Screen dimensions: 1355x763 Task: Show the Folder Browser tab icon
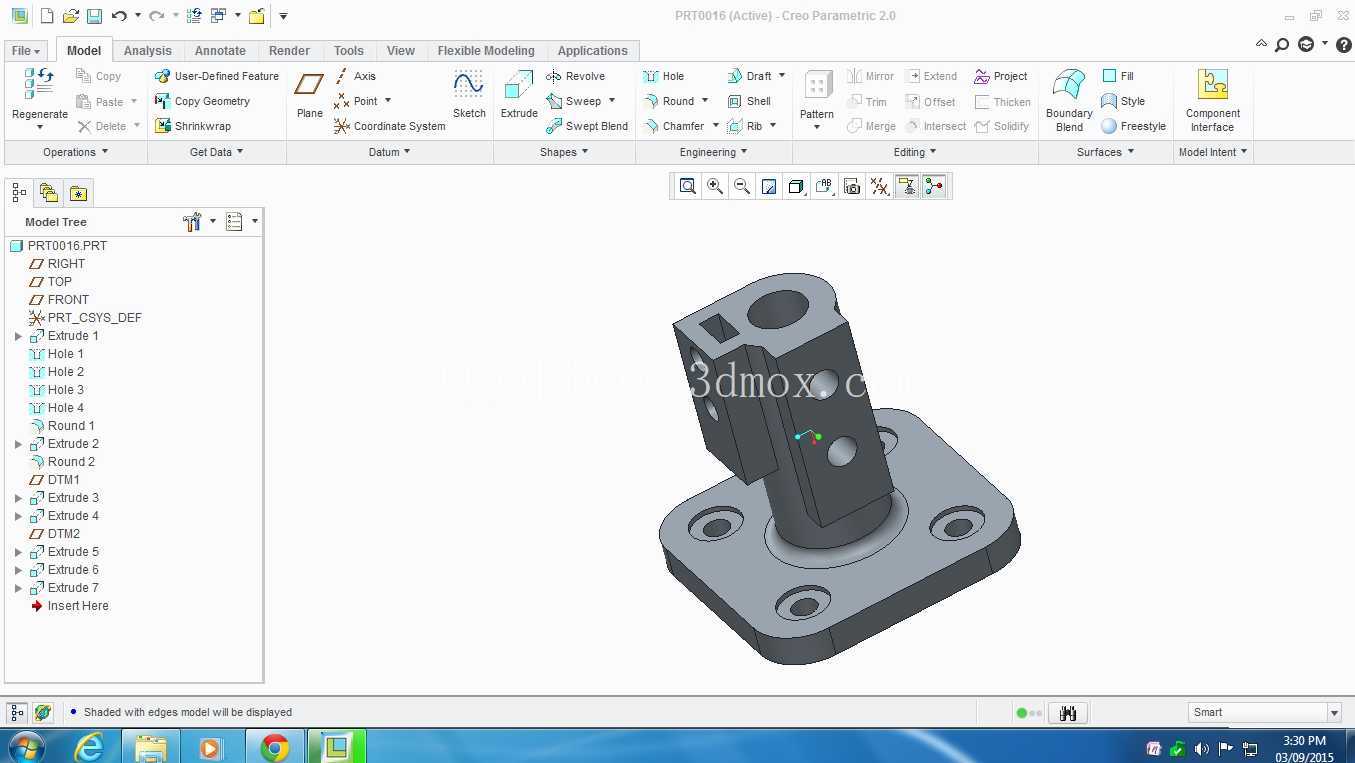pyautogui.click(x=48, y=192)
